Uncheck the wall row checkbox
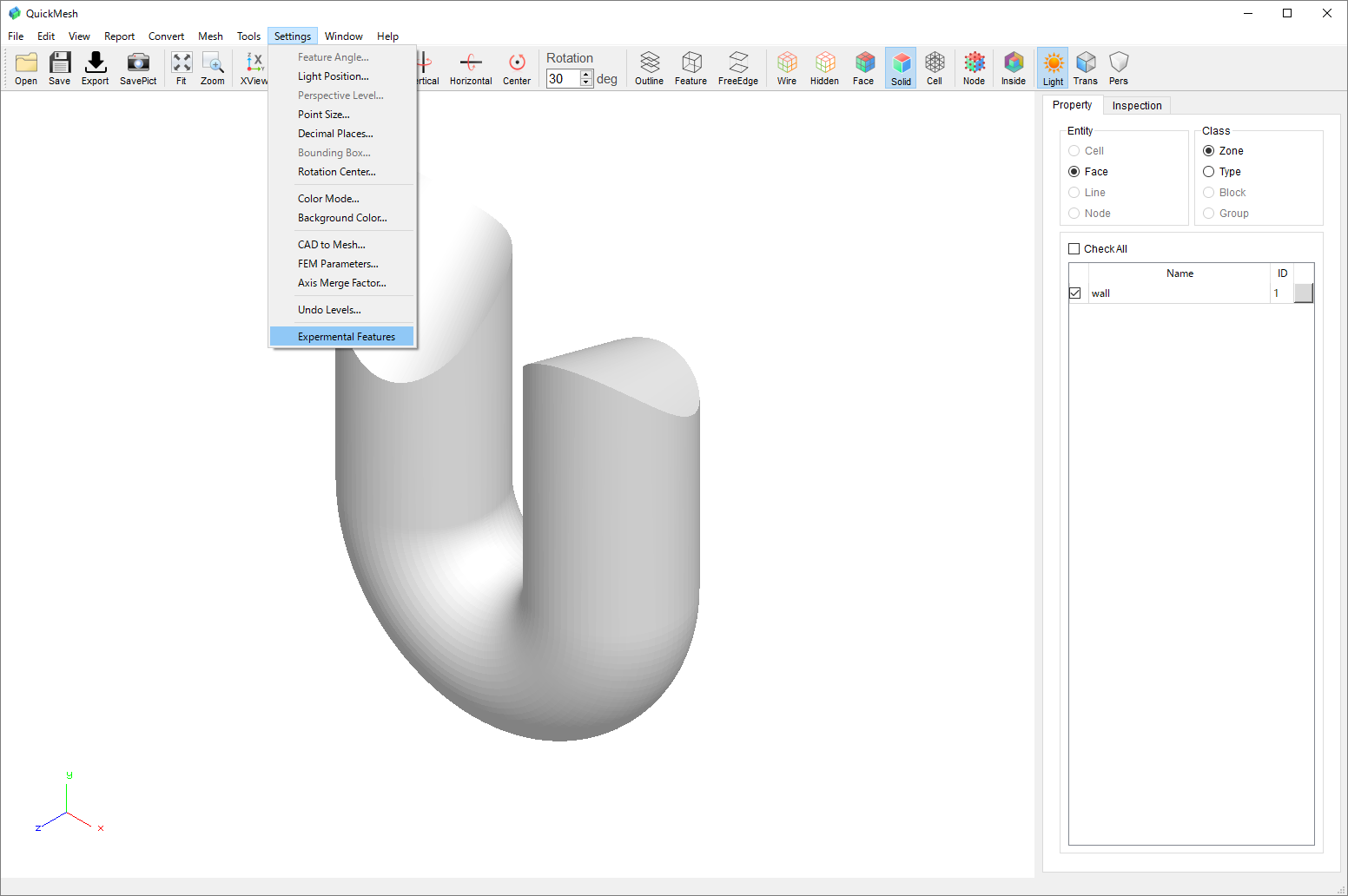This screenshot has width=1348, height=896. click(1075, 293)
